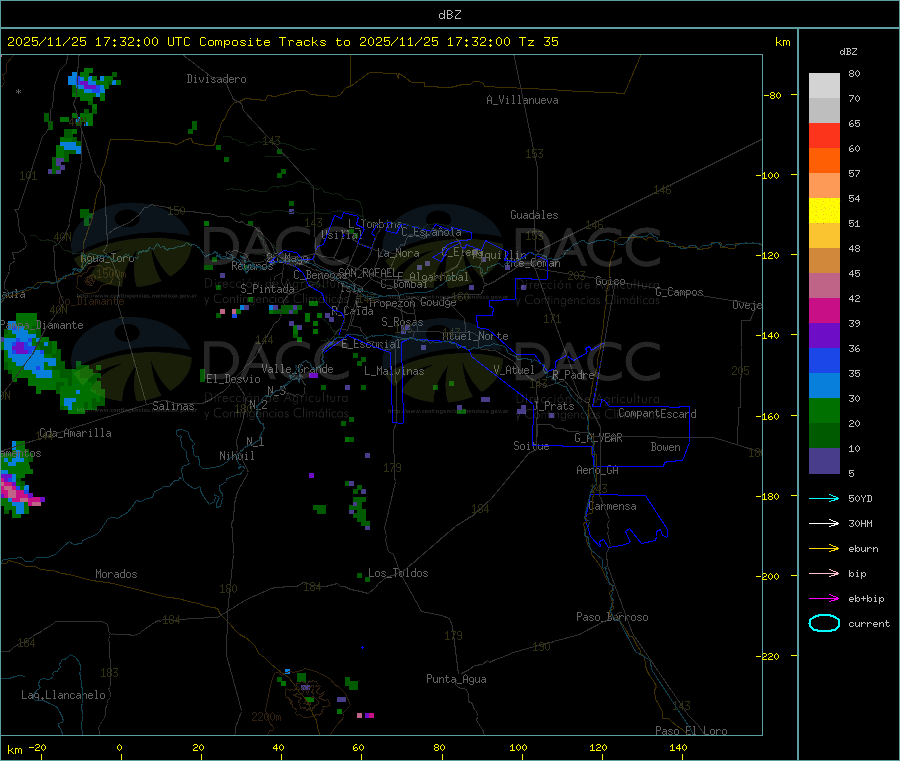
Task: Click the 2200m contour label
Action: [x=266, y=717]
